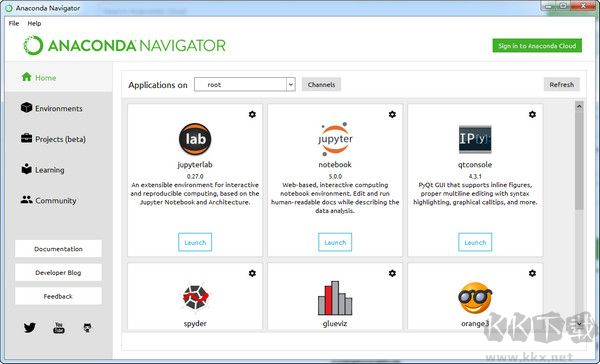Switch to the Learning tab label
600x364 pixels.
tap(50, 170)
